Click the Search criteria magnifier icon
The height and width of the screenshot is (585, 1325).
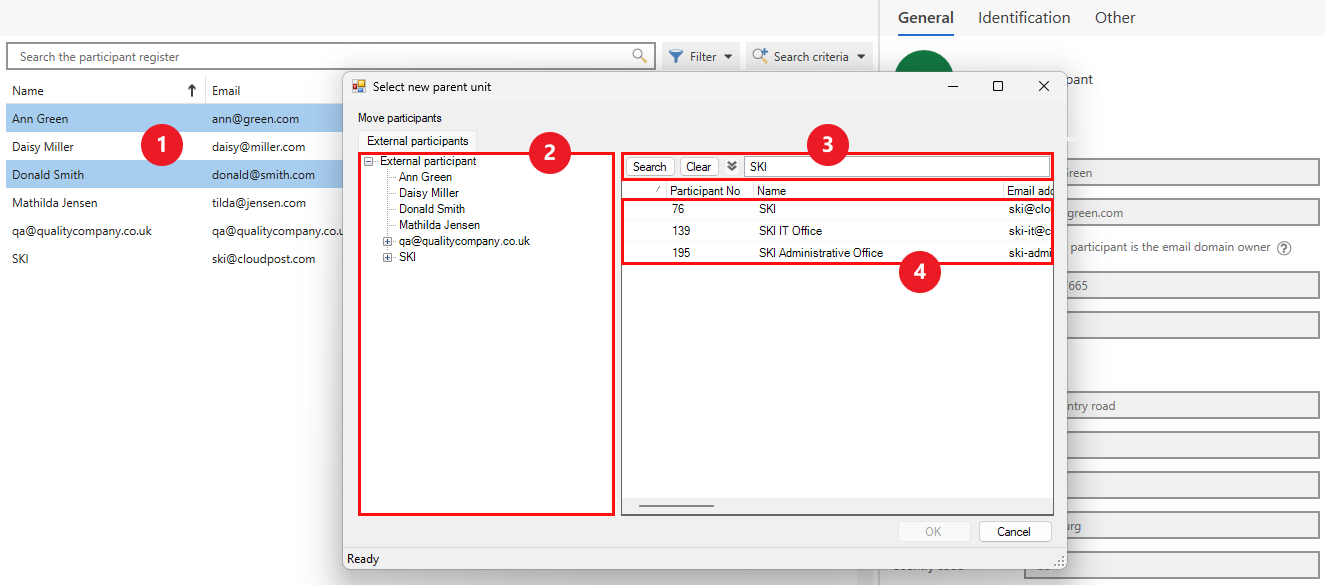click(x=760, y=57)
